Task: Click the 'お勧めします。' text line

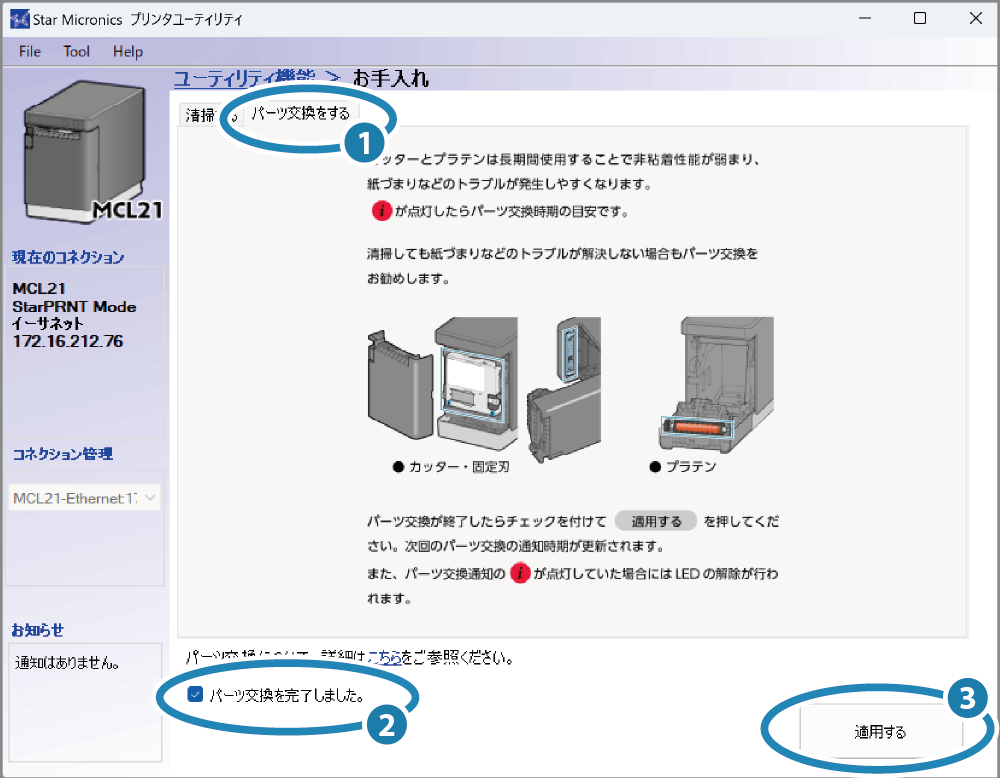Action: tap(408, 279)
